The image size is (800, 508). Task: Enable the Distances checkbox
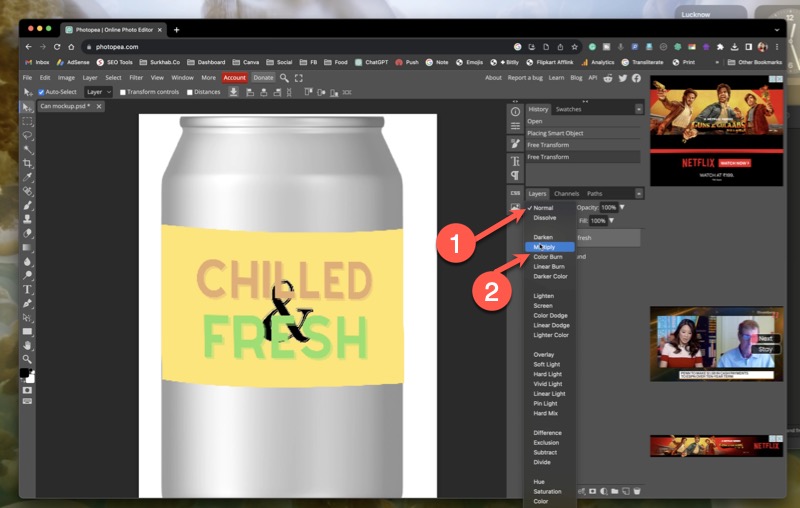tap(190, 92)
